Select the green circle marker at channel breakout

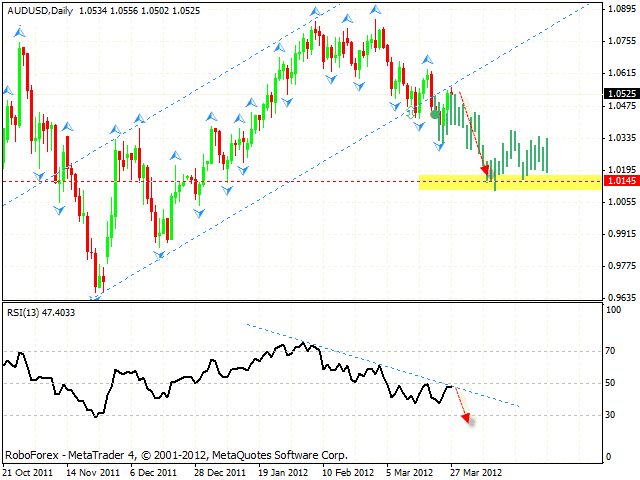pyautogui.click(x=434, y=114)
